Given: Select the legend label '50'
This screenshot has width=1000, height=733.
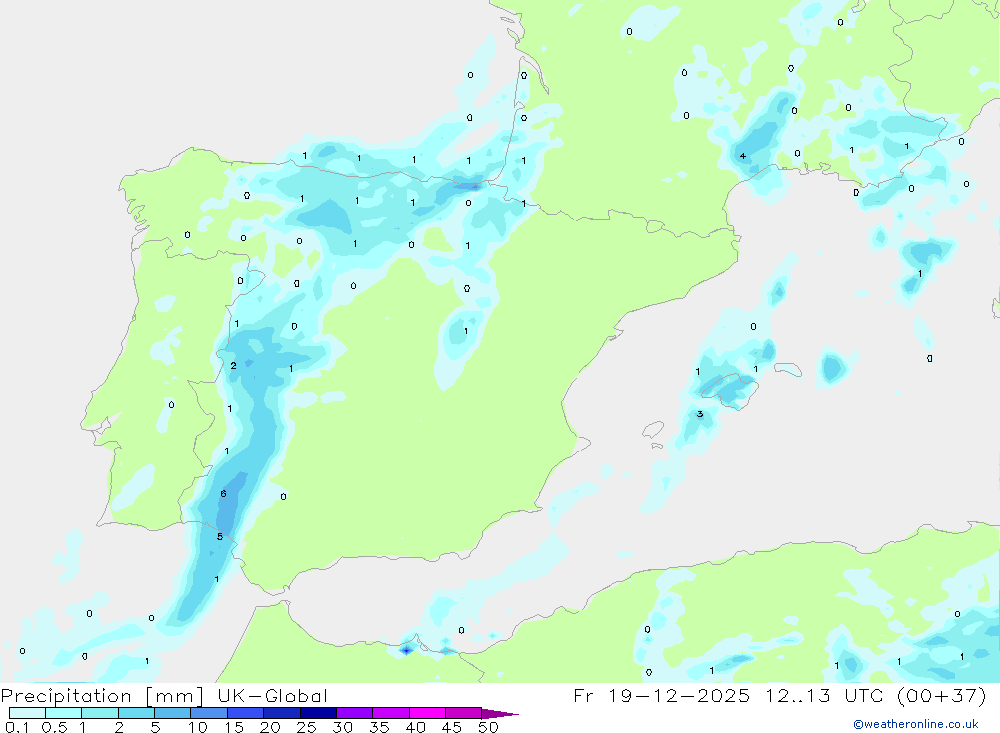Looking at the screenshot, I should tap(488, 727).
